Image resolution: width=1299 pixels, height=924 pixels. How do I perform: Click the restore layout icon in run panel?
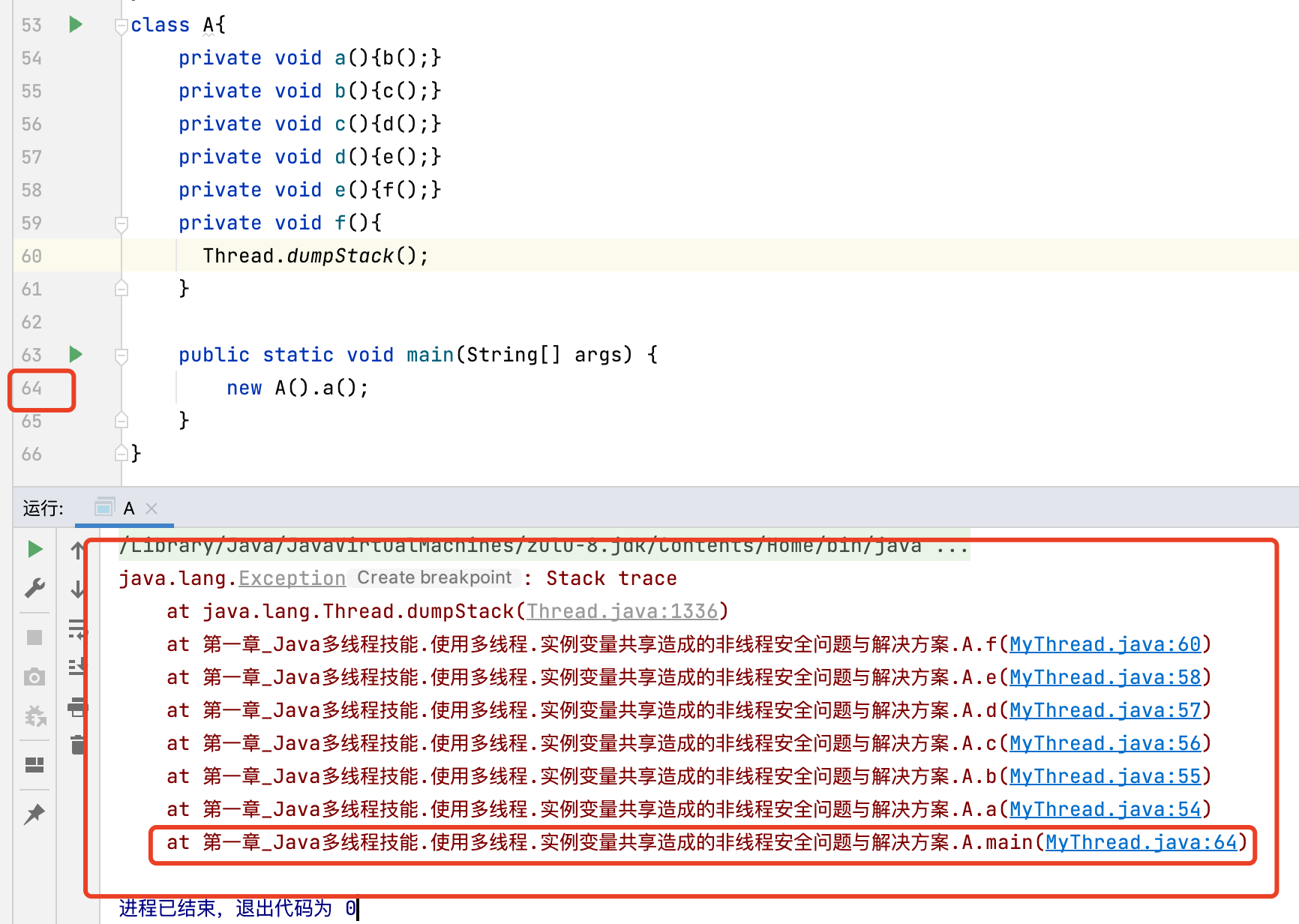click(34, 765)
